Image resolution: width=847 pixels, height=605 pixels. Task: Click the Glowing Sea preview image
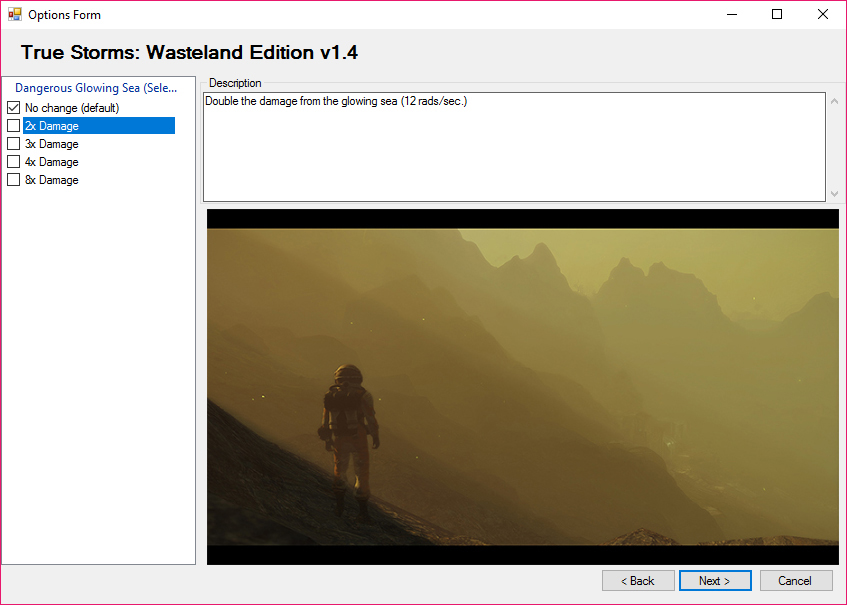[523, 387]
